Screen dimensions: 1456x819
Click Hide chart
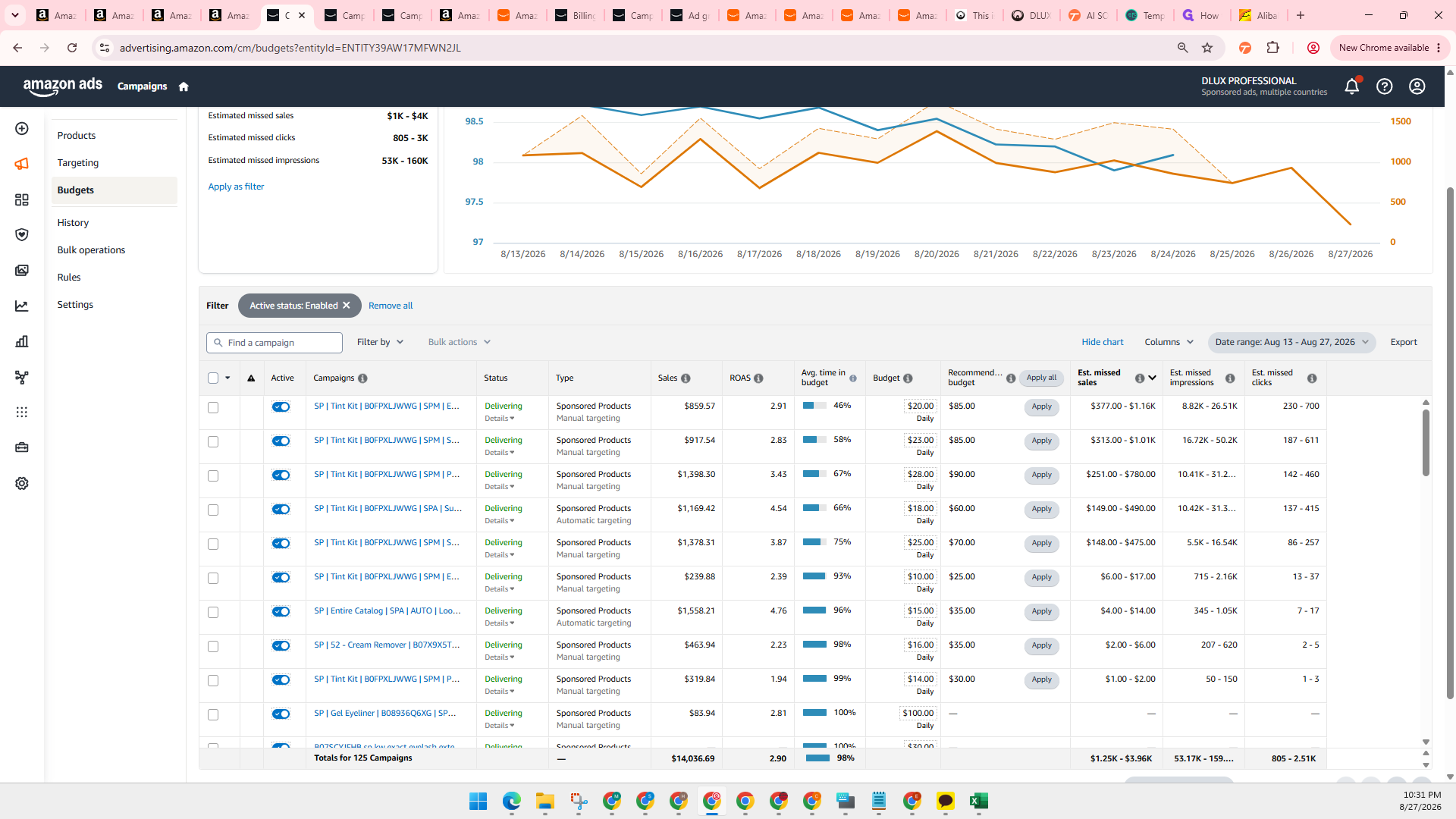coord(1103,343)
